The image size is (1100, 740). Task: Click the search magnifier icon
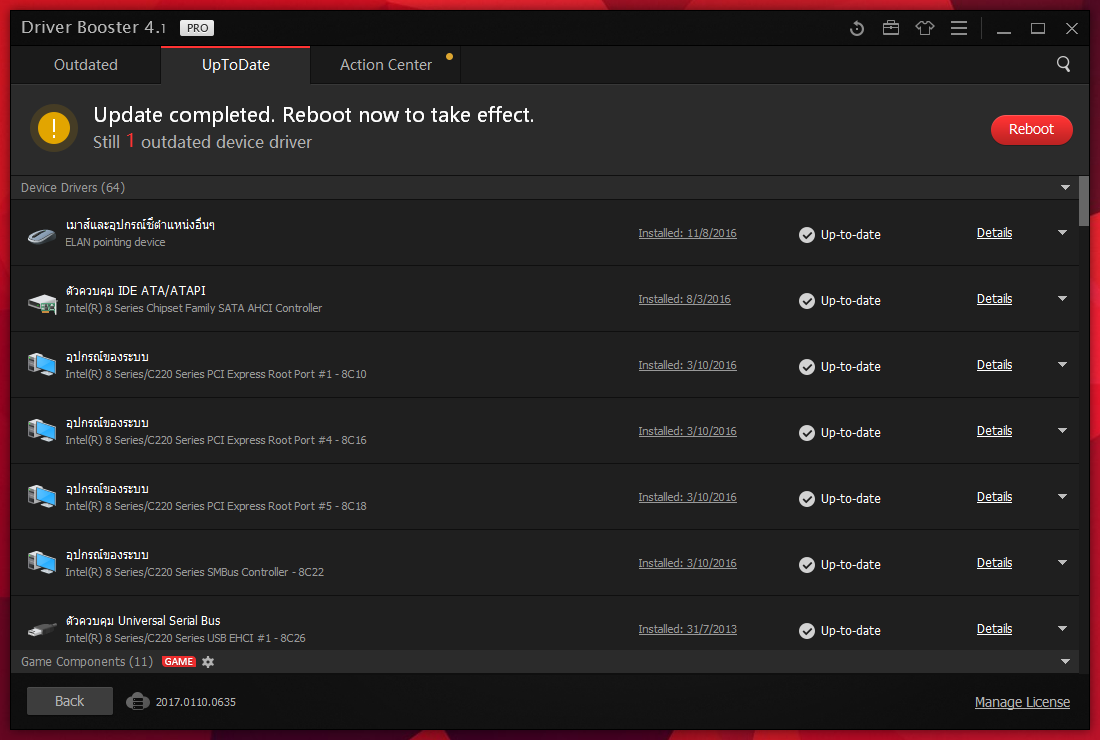click(1063, 64)
